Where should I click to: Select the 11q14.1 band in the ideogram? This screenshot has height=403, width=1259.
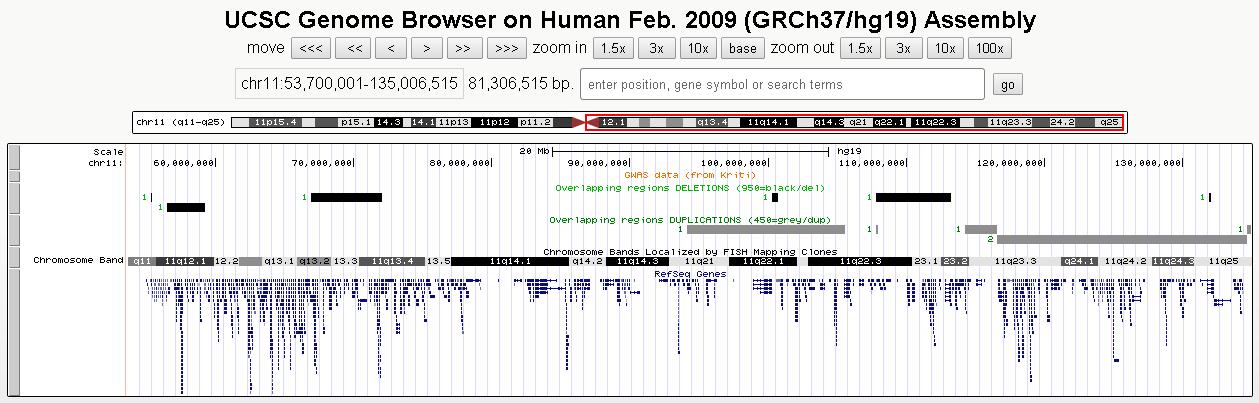coord(768,122)
